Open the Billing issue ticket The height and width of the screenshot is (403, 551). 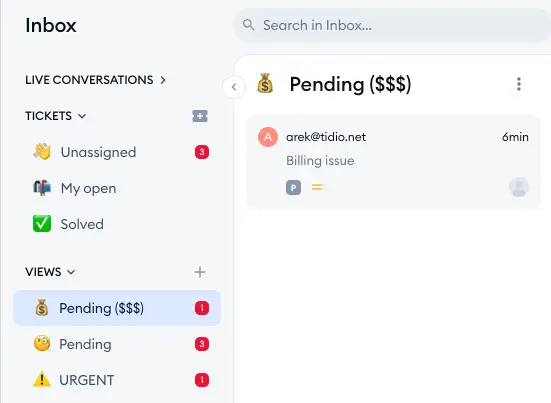pyautogui.click(x=393, y=162)
